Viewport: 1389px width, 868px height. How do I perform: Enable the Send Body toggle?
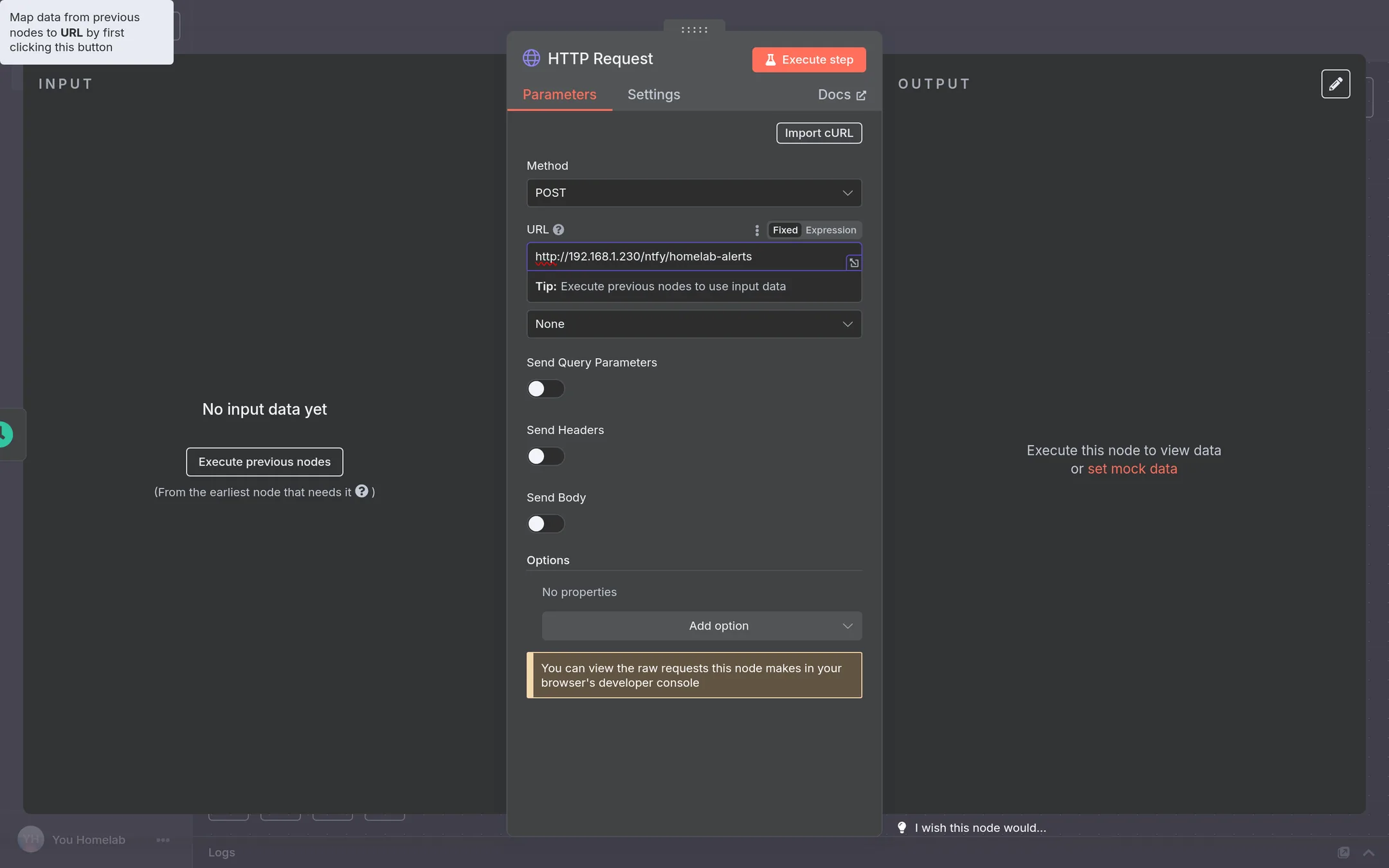tap(545, 524)
